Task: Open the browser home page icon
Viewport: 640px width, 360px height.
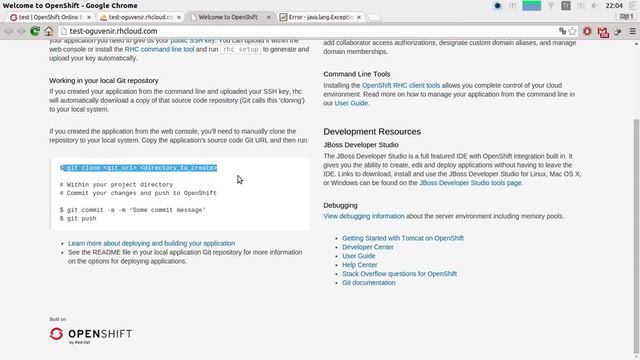Action: point(49,31)
